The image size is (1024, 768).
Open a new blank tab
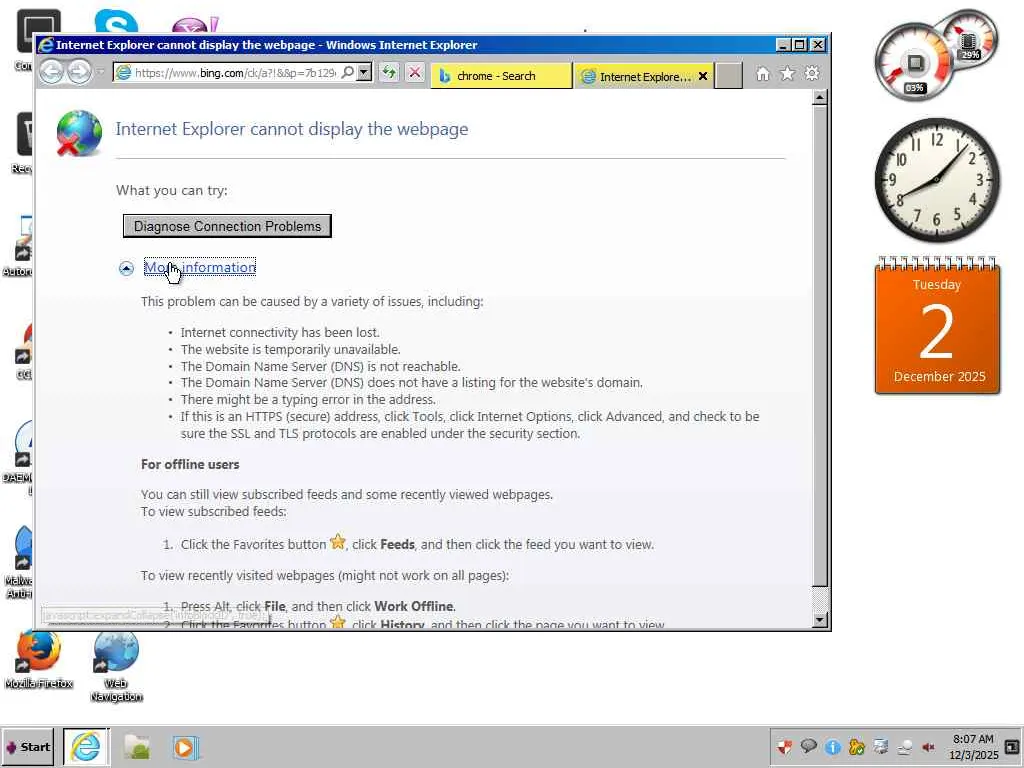tap(729, 76)
